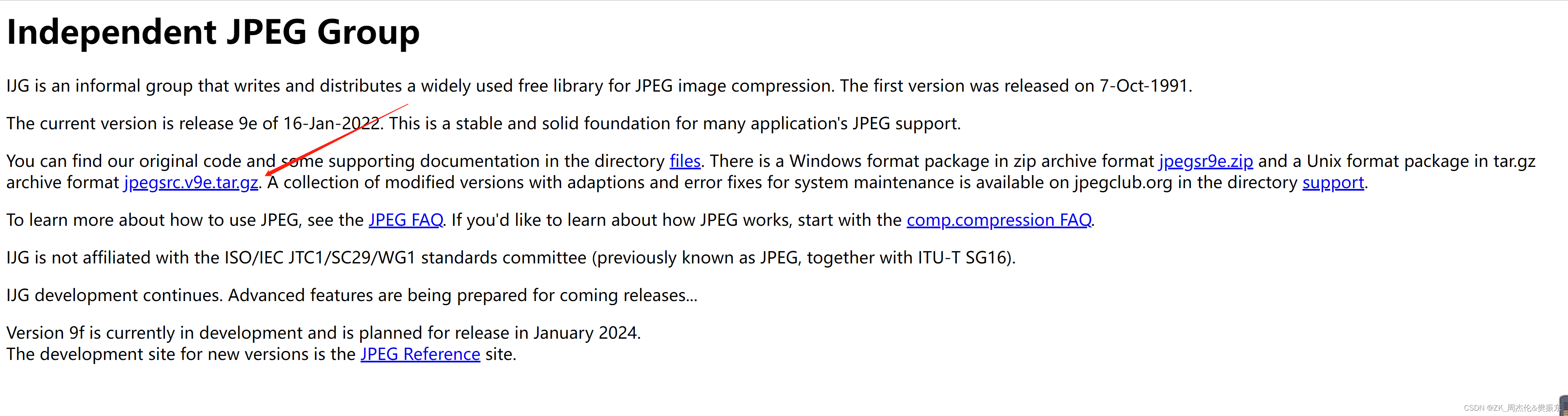Screen dimensions: 1568x416
Task: Click the Independent JPEG Group heading
Action: pyautogui.click(x=213, y=31)
